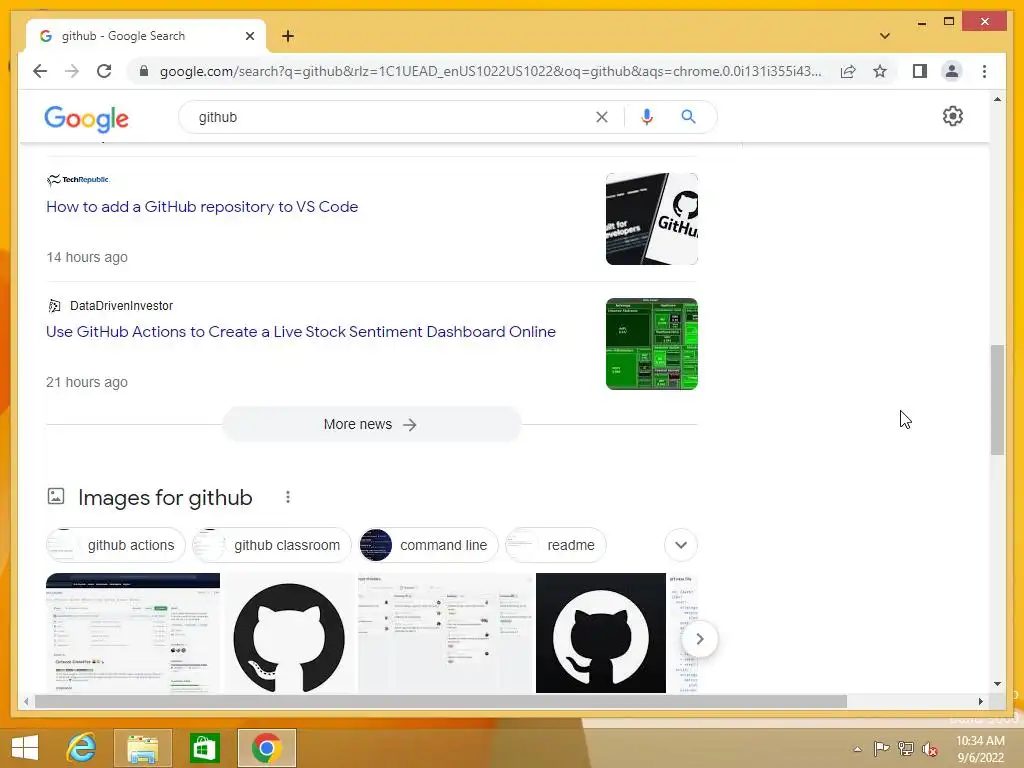This screenshot has height=768, width=1024.
Task: Show hidden system tray icons
Action: point(857,749)
